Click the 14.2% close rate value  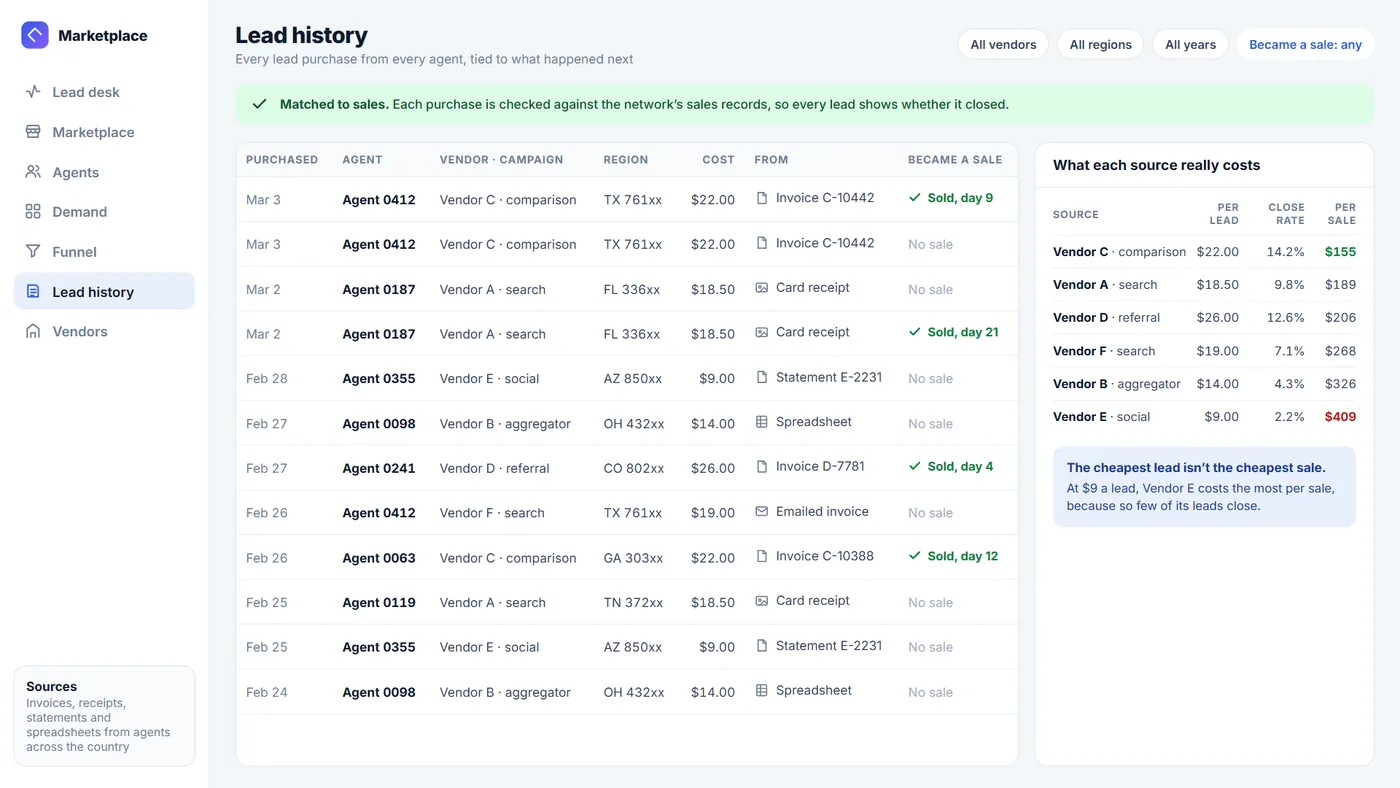point(1285,252)
